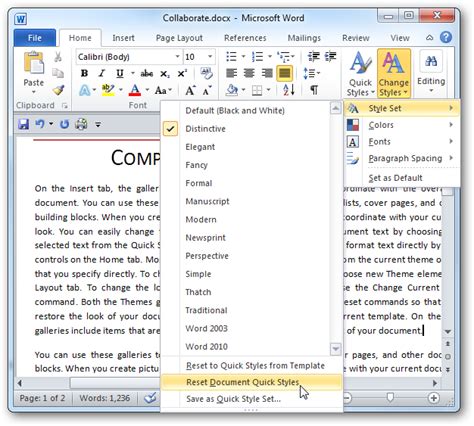474x426 pixels.
Task: Choose Reset to Quick Styles from Template
Action: 251,366
